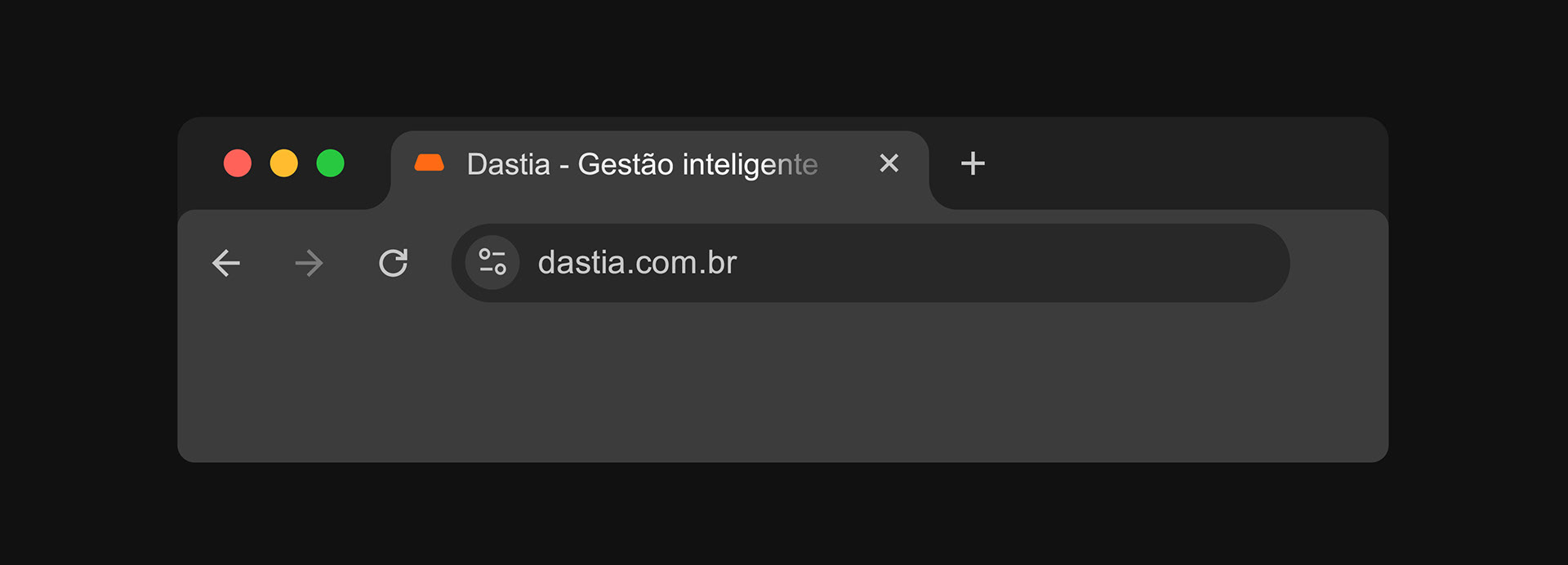Screen dimensions: 1568x565
Task: Maximize the window using the green button
Action: coord(331,163)
